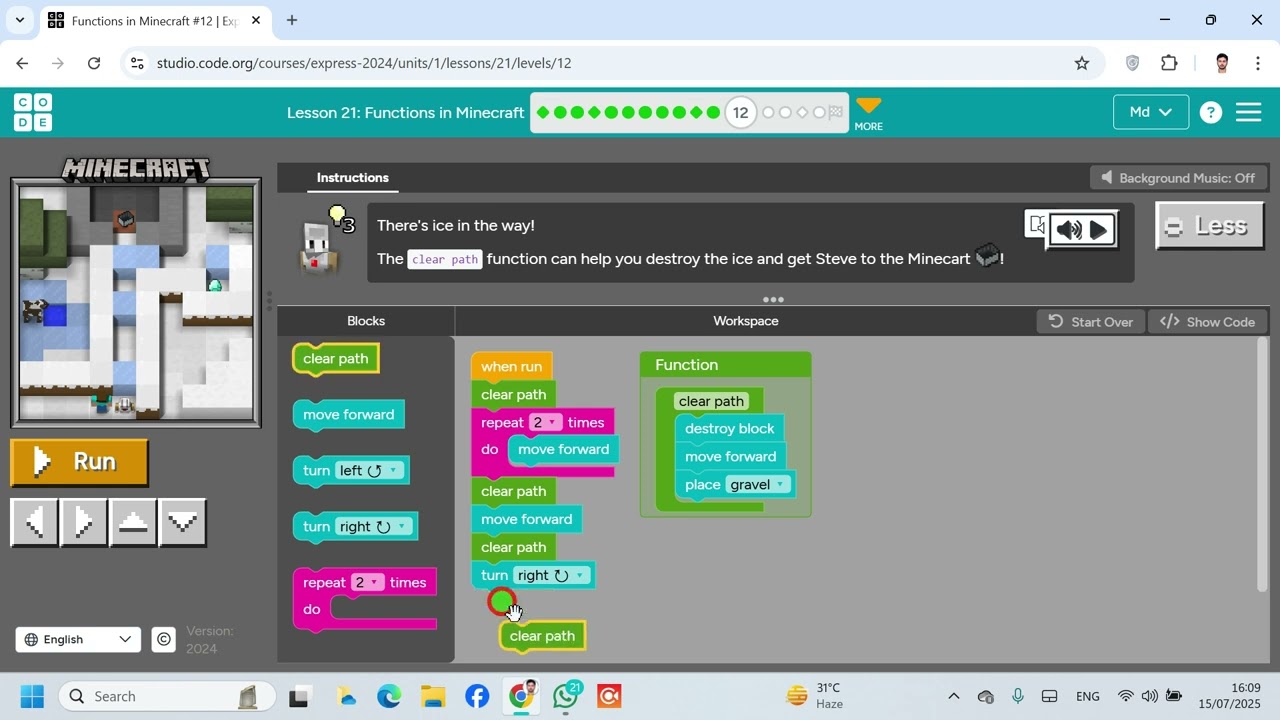The height and width of the screenshot is (720, 1280).
Task: Click the Blocks panel header
Action: pyautogui.click(x=366, y=321)
